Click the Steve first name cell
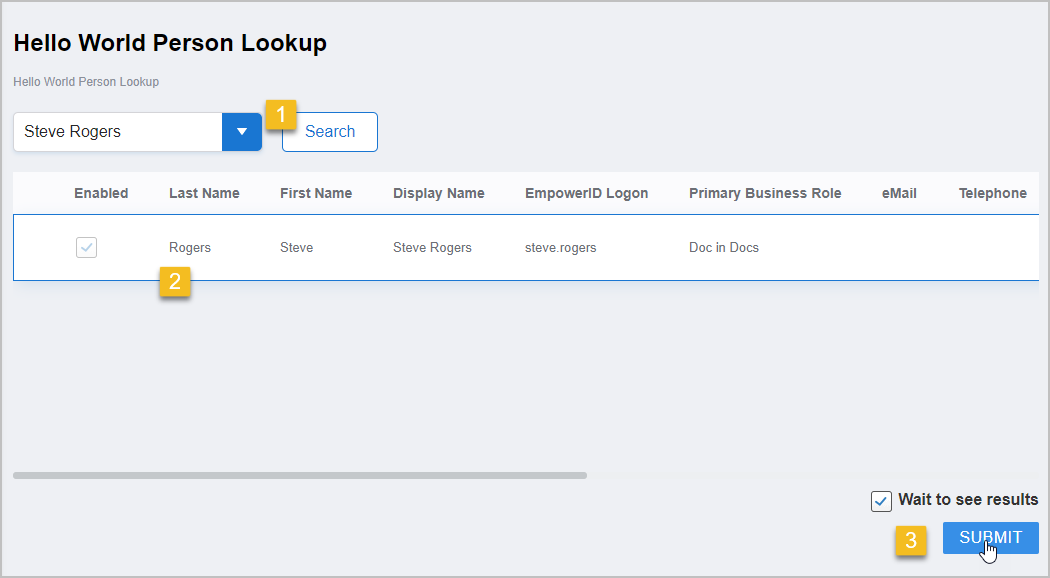1050x578 pixels. click(x=296, y=248)
